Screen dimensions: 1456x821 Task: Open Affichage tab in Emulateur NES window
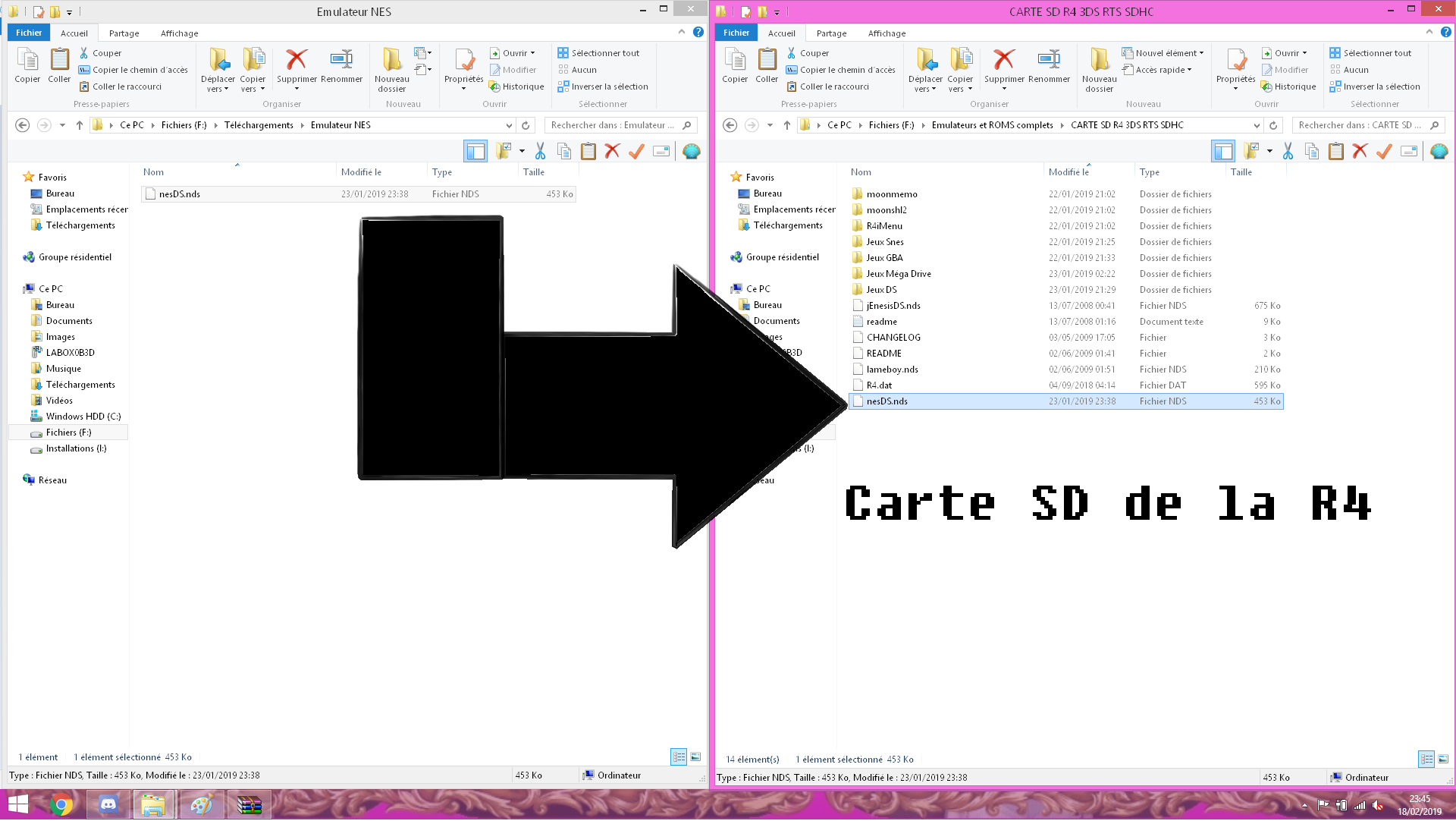pyautogui.click(x=179, y=33)
